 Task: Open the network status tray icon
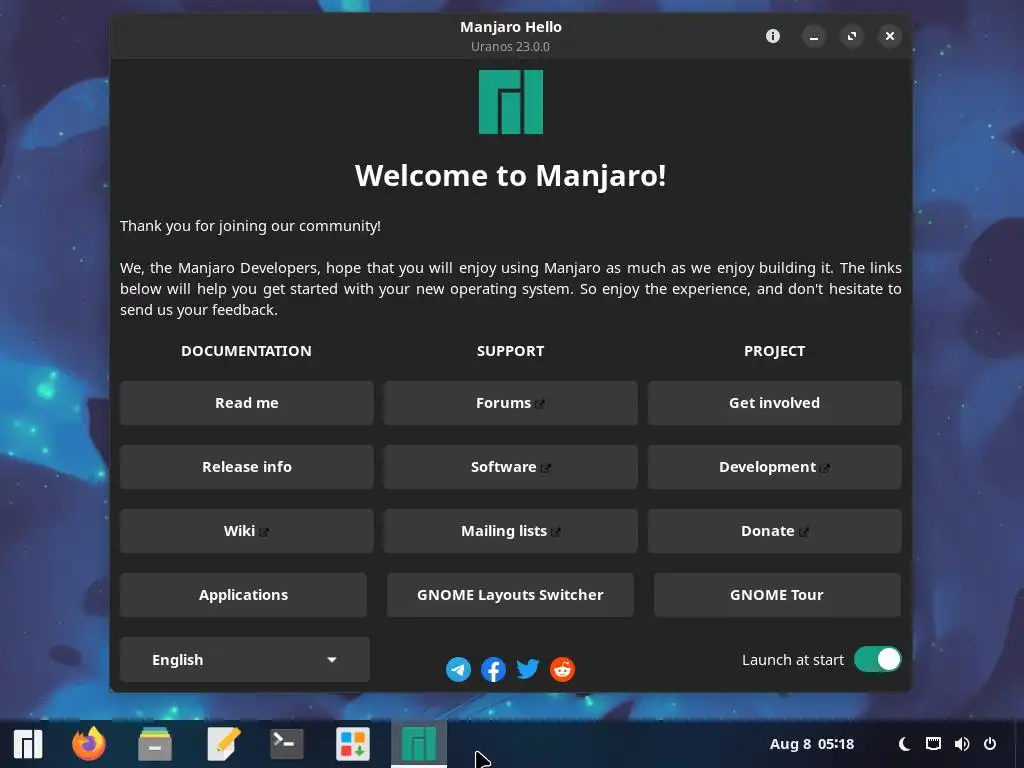click(x=933, y=744)
